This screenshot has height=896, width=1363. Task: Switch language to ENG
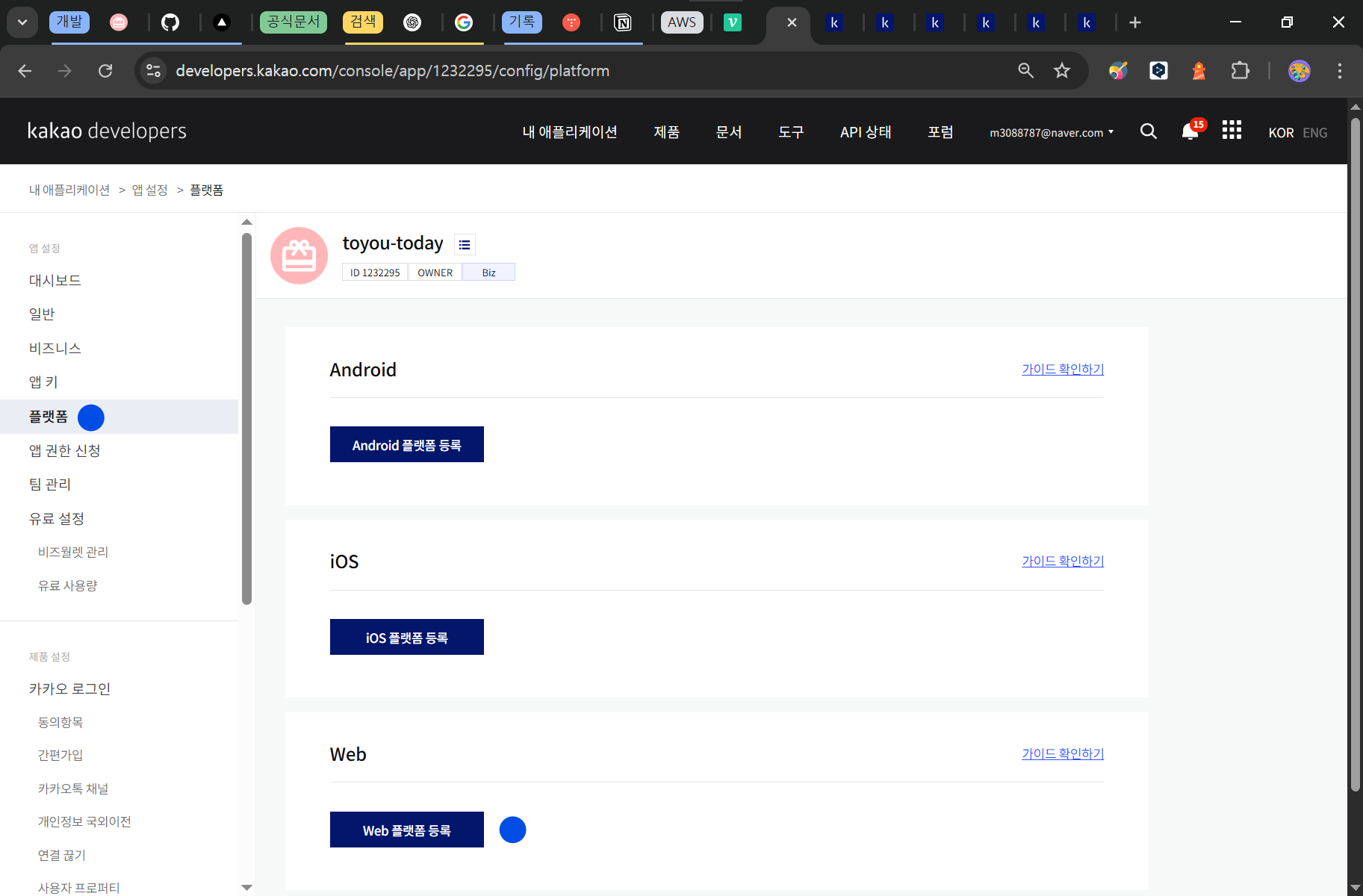(x=1315, y=133)
